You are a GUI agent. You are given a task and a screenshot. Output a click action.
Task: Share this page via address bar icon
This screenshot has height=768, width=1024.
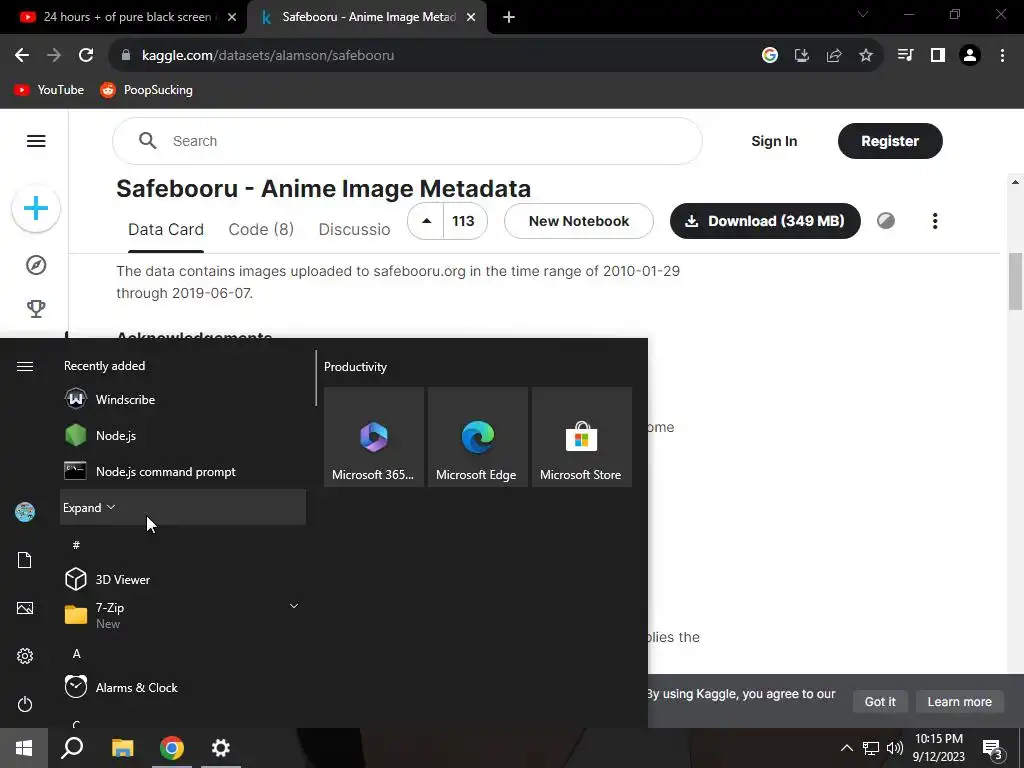tap(834, 56)
